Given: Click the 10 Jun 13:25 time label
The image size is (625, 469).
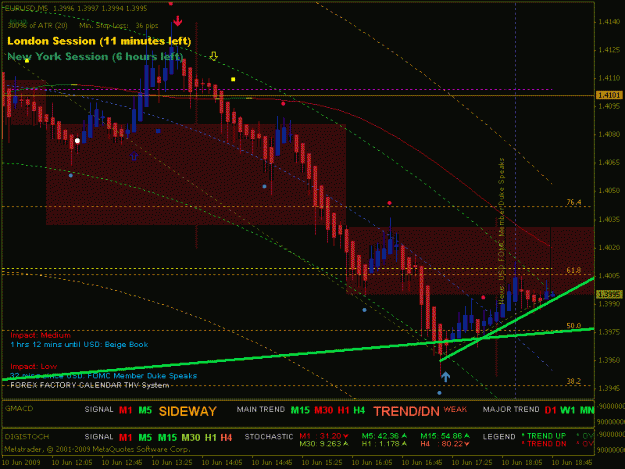Looking at the screenshot, I should [x=172, y=463].
